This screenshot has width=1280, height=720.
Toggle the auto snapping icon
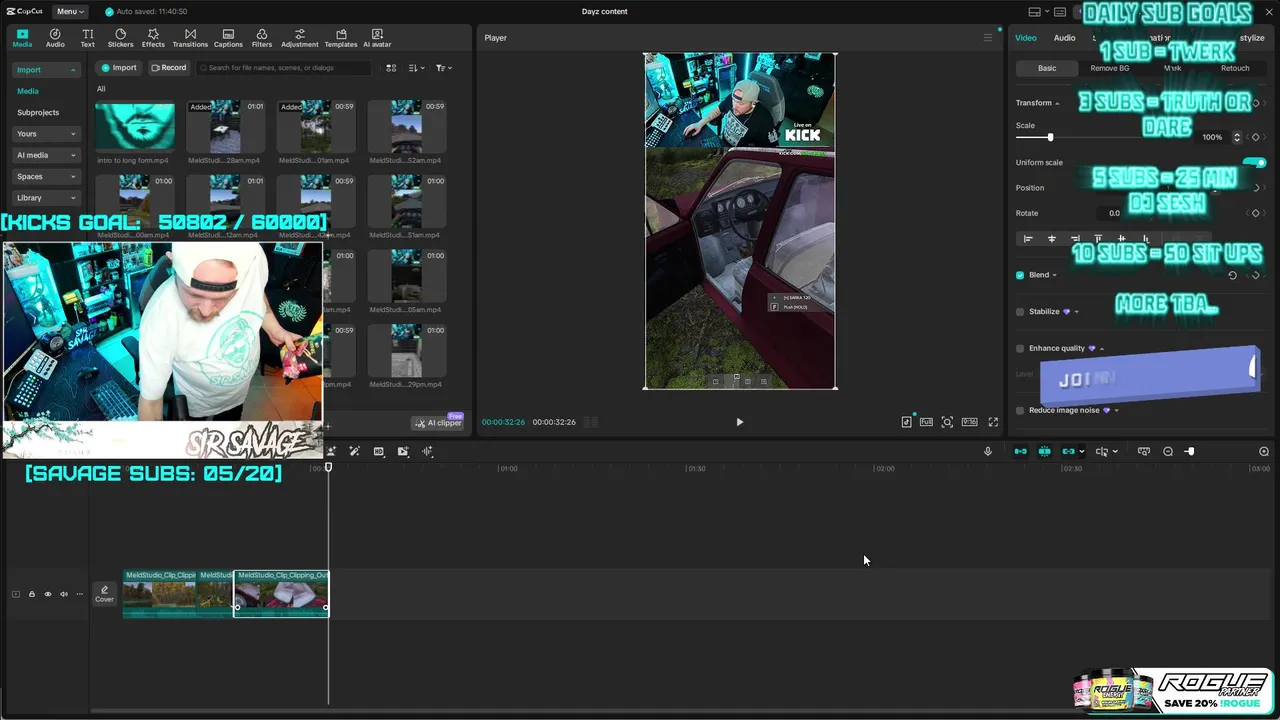1044,452
